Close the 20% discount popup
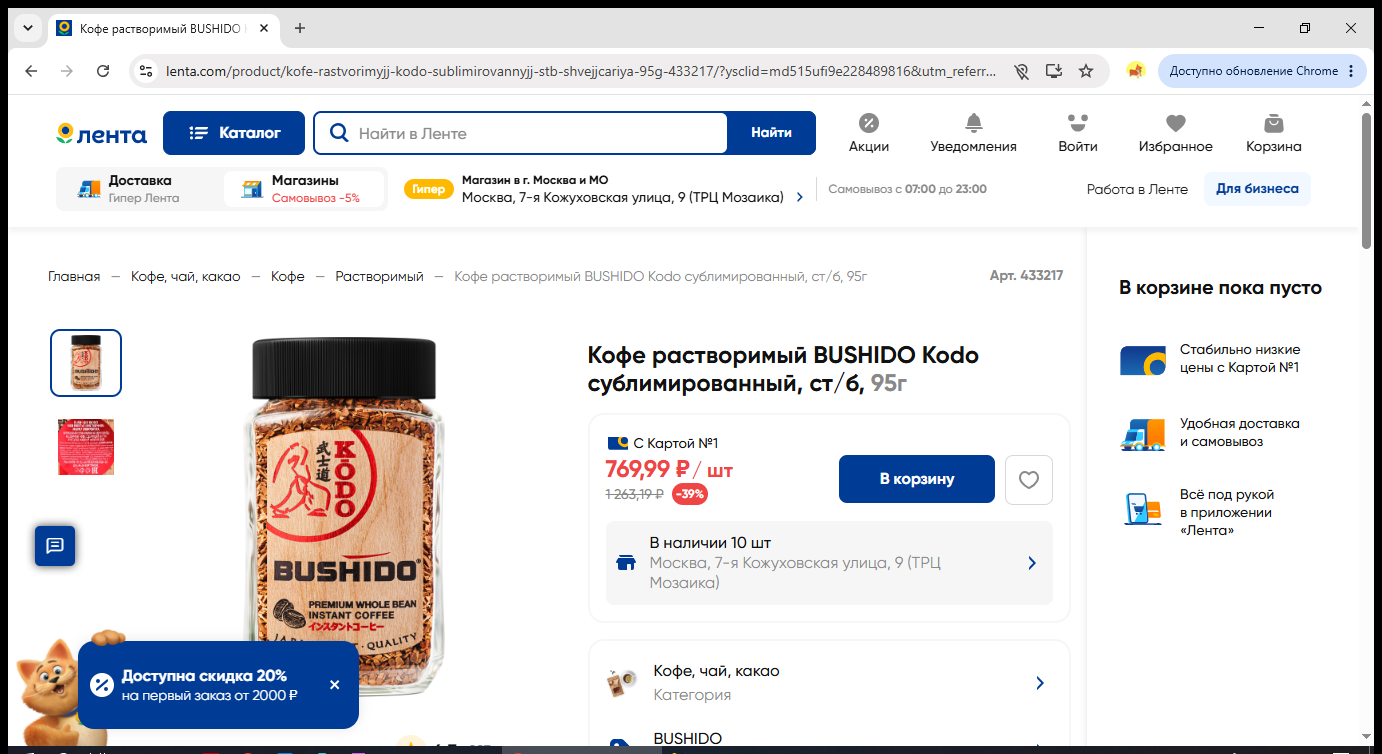 (x=335, y=685)
